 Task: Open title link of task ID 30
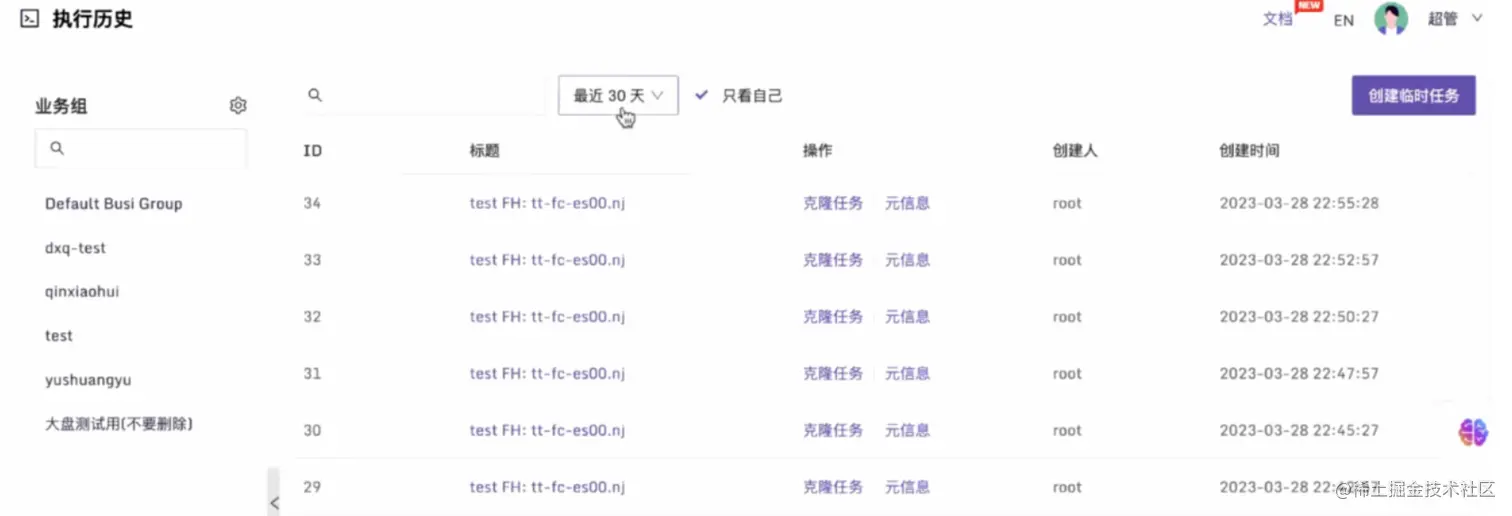547,431
